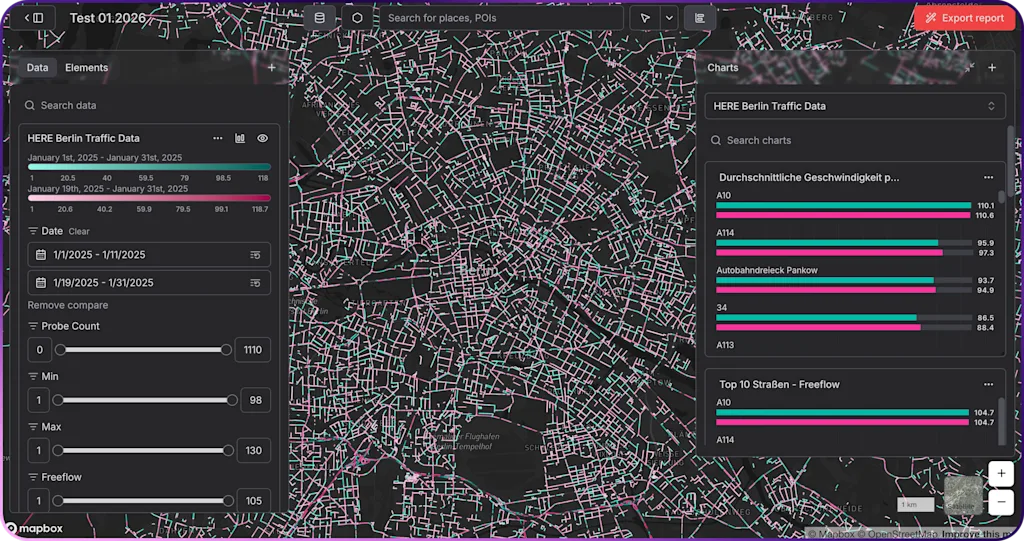
Task: Open options menu for Top 10 Straßen chart
Action: tap(988, 384)
